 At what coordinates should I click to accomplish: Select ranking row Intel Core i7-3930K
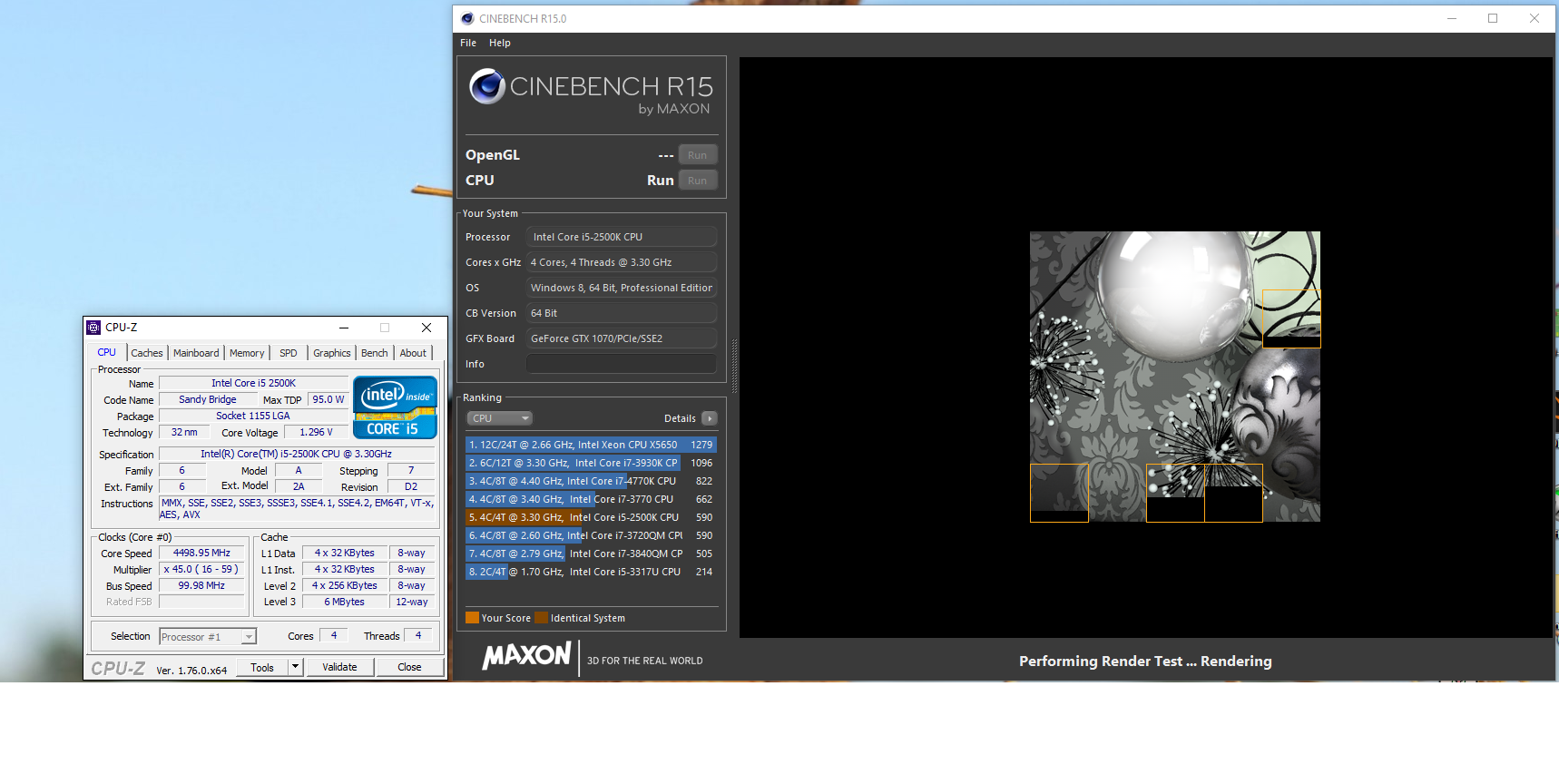pos(591,463)
